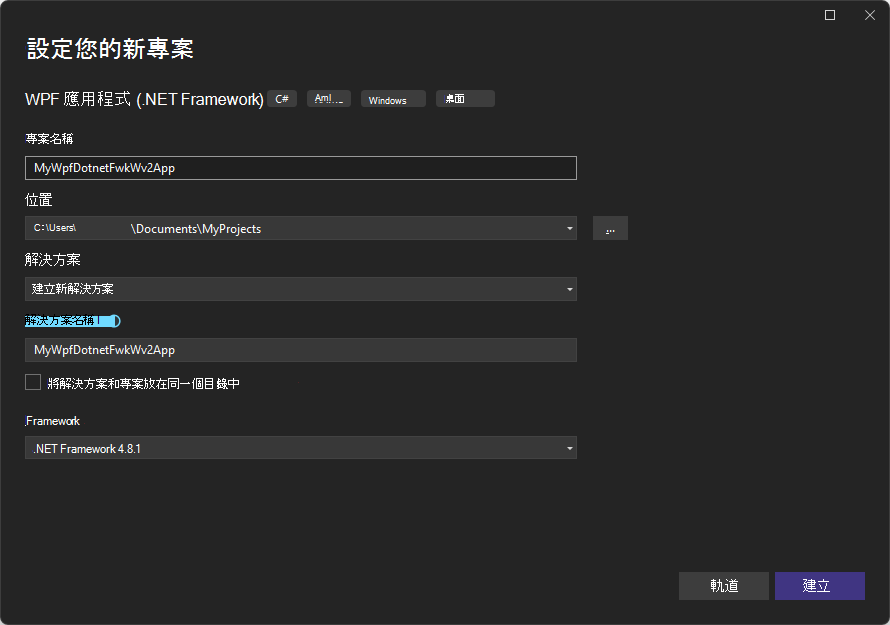The width and height of the screenshot is (890, 625).
Task: Click the 軌道 button
Action: click(723, 586)
